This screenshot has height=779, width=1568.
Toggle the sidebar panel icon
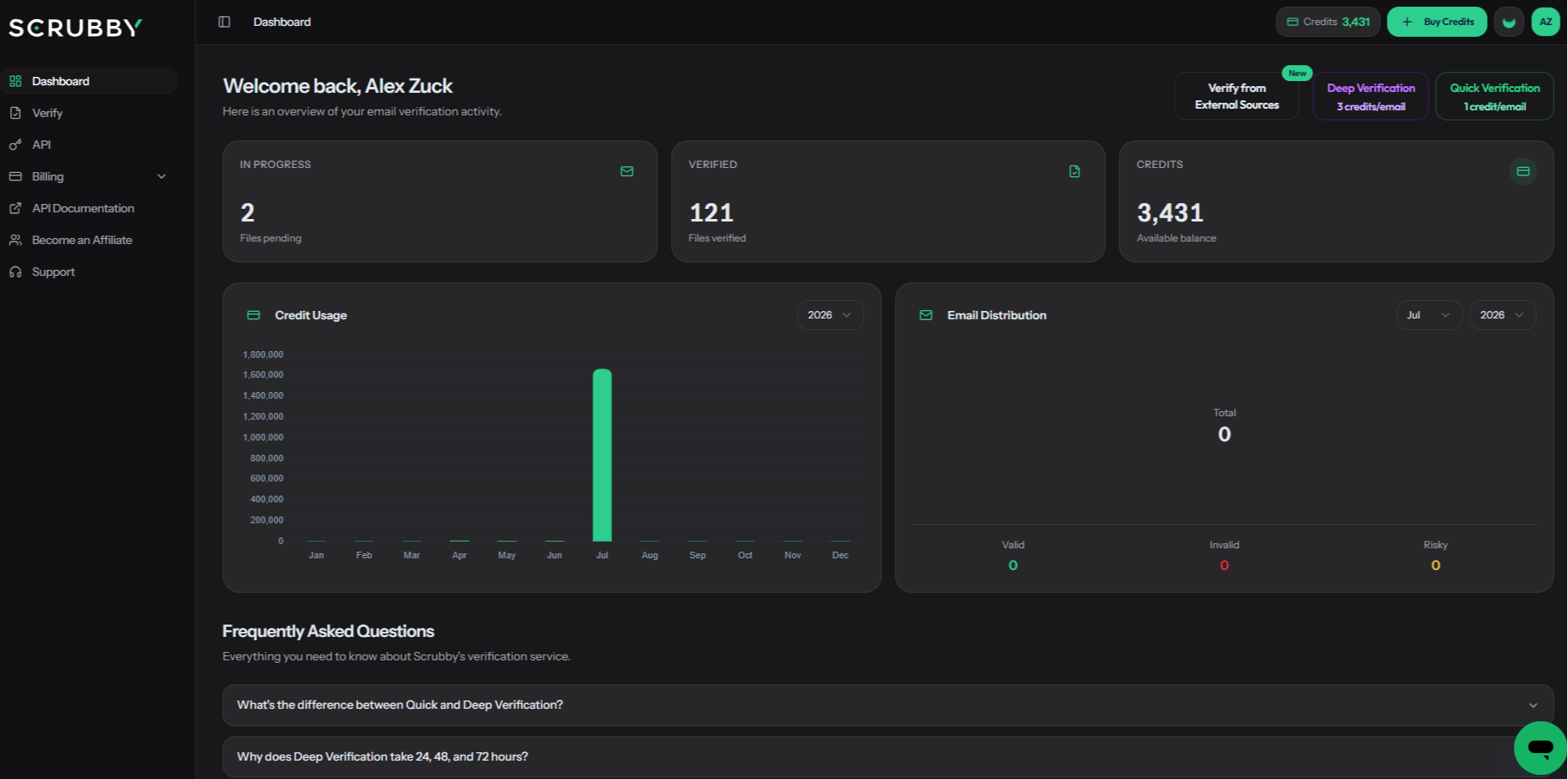coord(224,22)
